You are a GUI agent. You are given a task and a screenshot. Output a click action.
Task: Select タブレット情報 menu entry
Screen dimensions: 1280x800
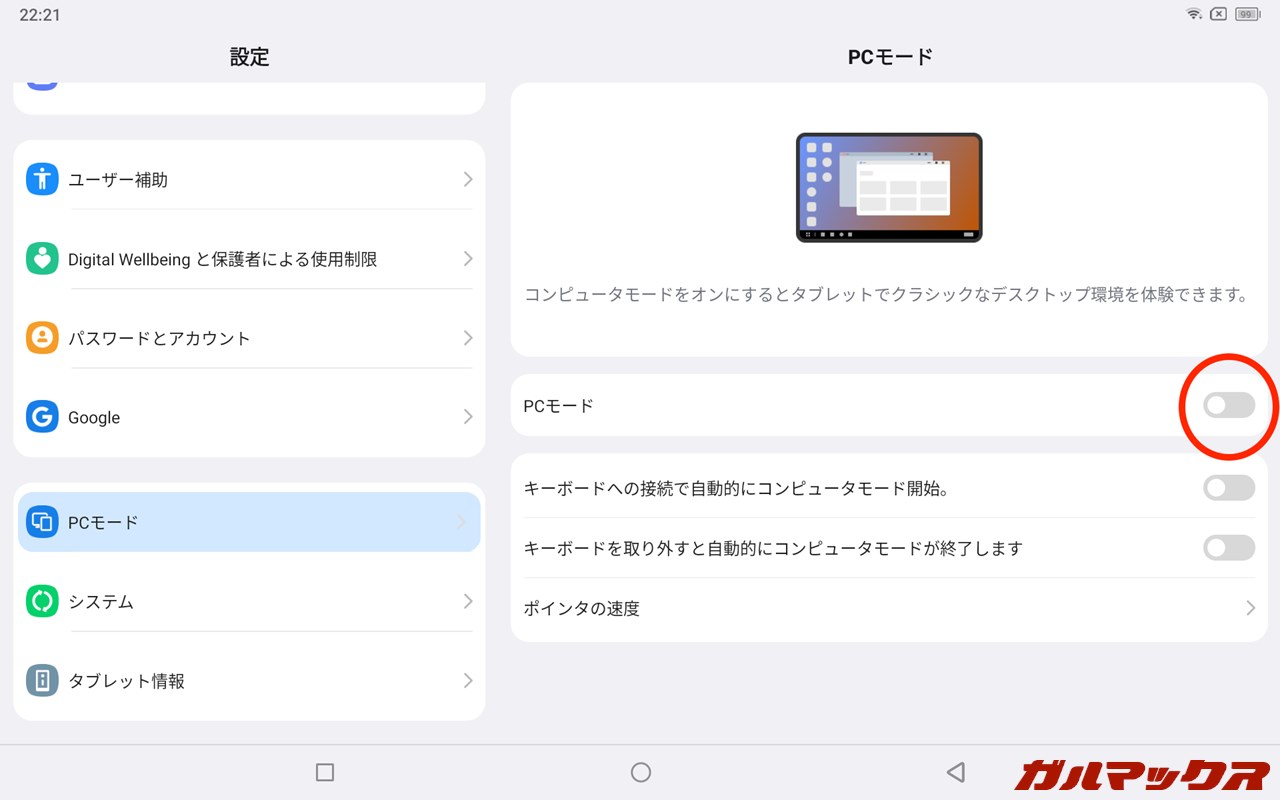coord(126,681)
